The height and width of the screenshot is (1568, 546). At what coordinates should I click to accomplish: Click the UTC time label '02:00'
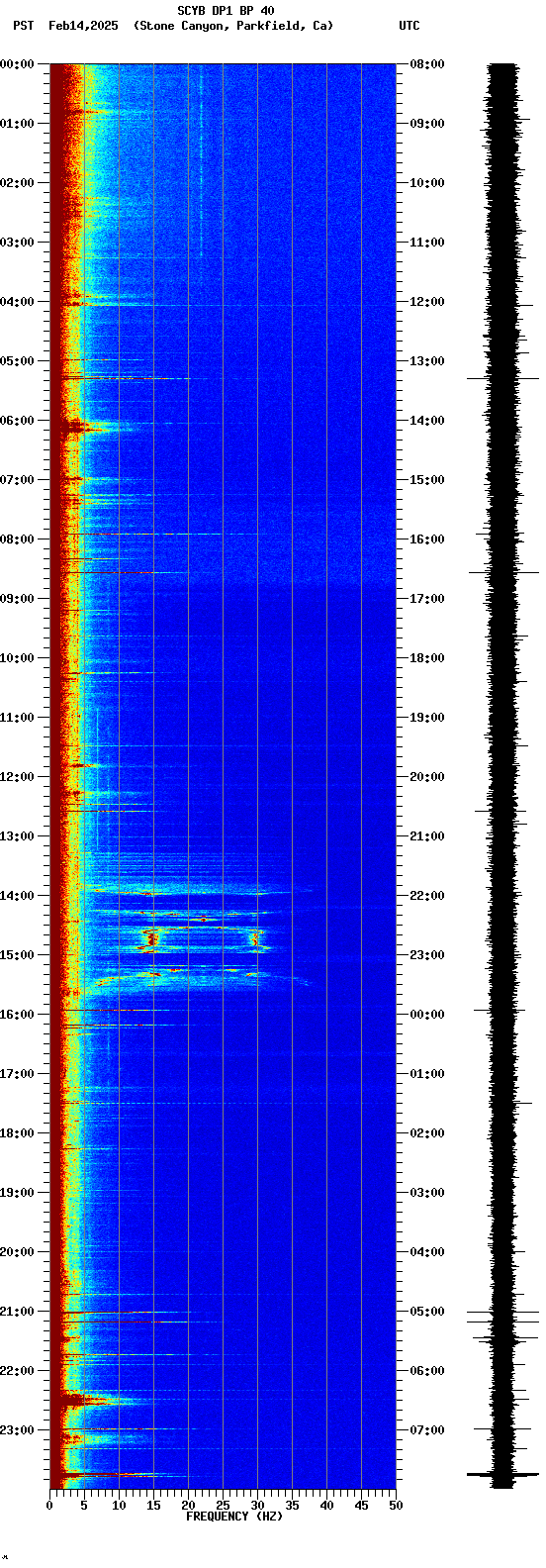click(x=427, y=1133)
